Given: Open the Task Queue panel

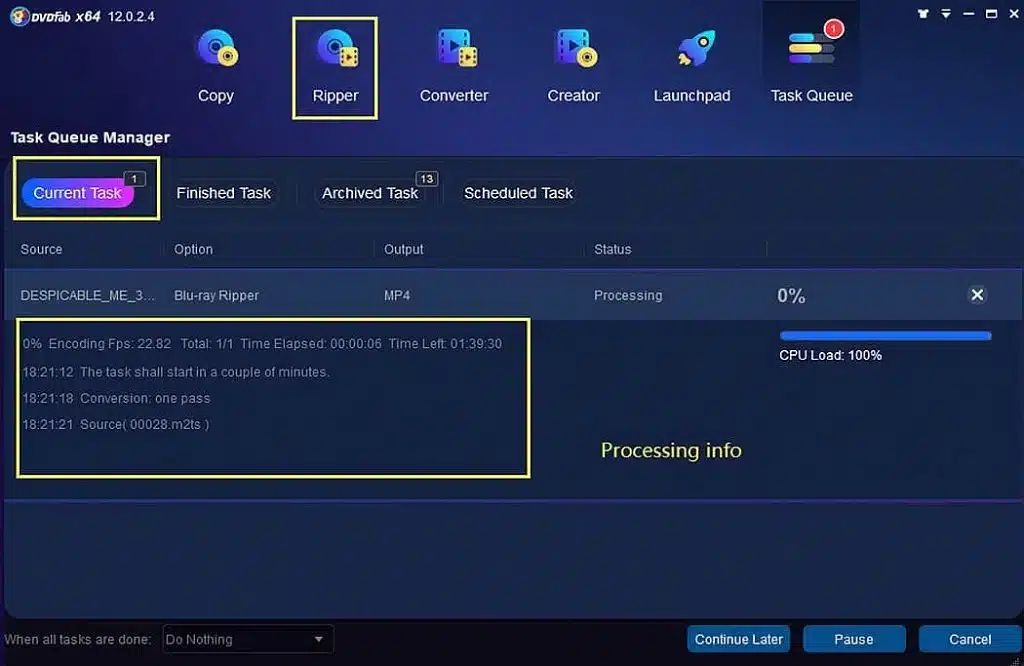Looking at the screenshot, I should coord(811,60).
